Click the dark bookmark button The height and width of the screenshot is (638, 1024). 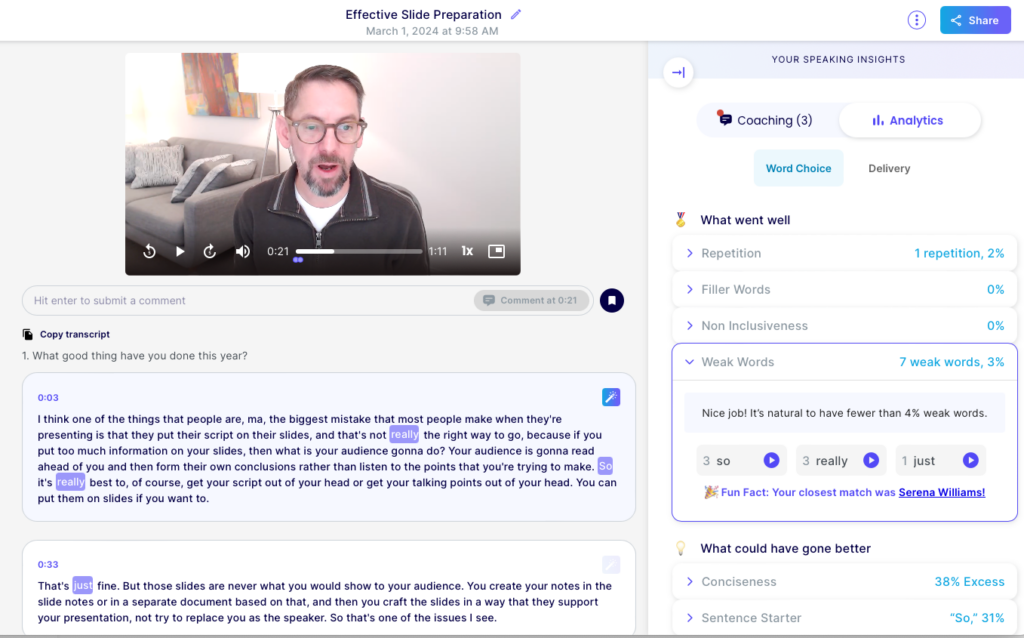tap(612, 300)
